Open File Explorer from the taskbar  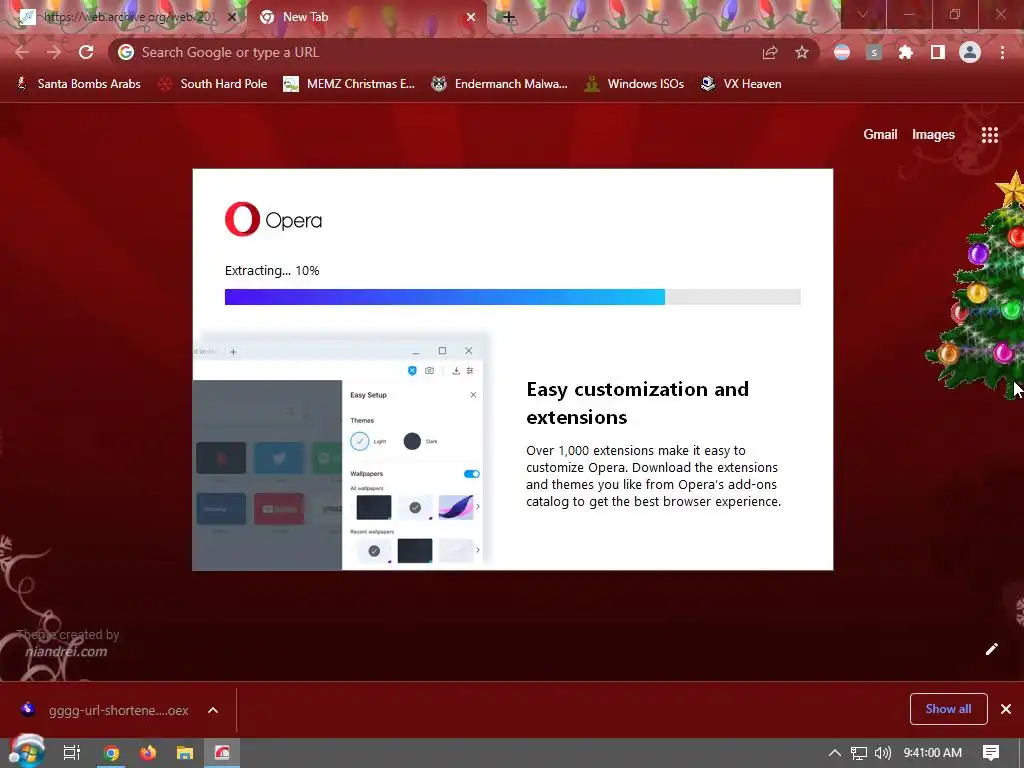185,753
